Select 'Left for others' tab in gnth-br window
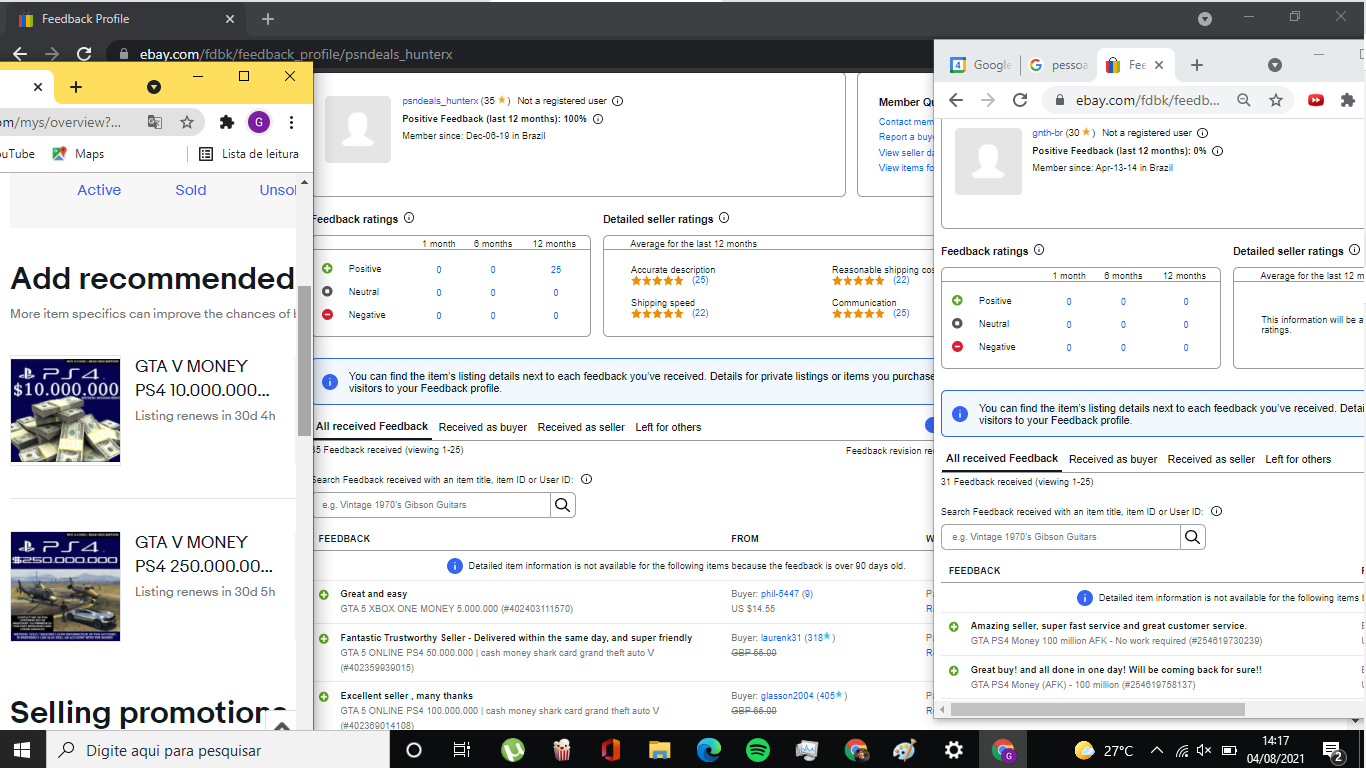This screenshot has height=768, width=1366. 1298,459
